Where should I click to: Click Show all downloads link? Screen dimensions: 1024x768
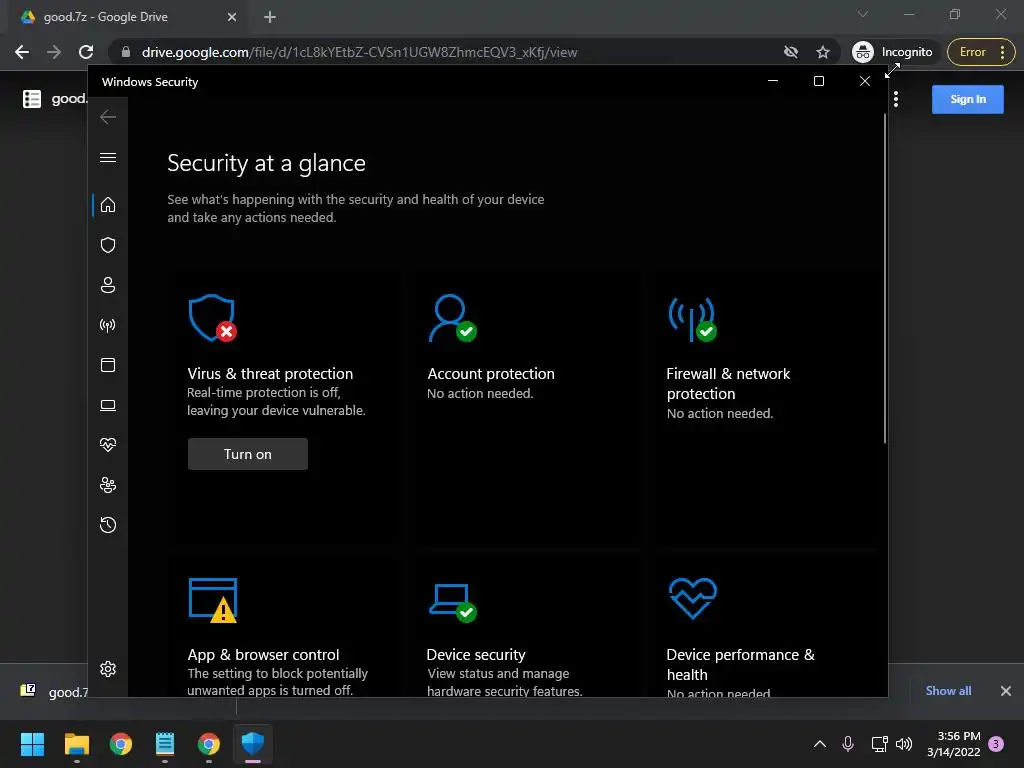(x=948, y=690)
